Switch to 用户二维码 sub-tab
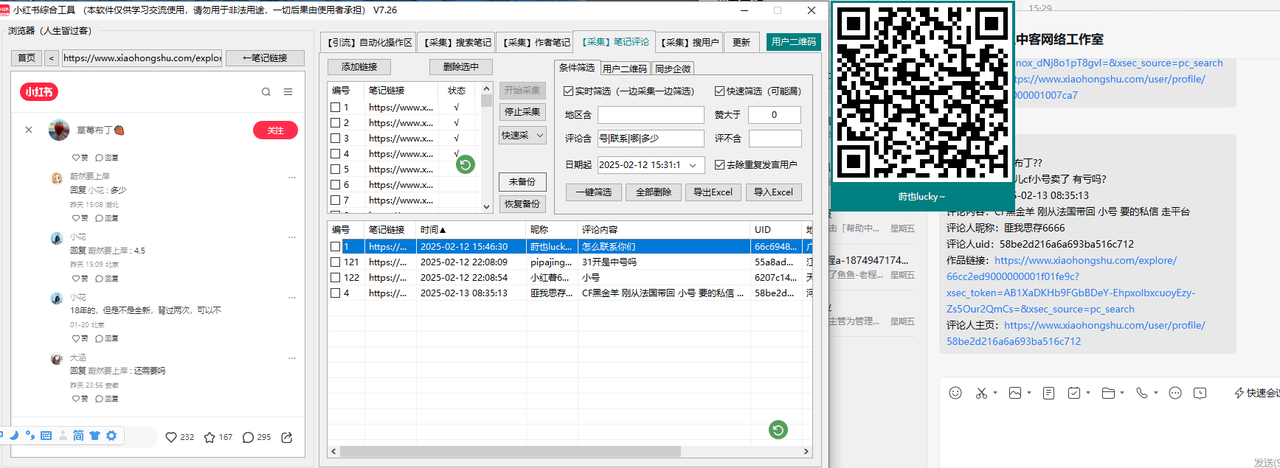This screenshot has height=468, width=1280. pos(625,69)
